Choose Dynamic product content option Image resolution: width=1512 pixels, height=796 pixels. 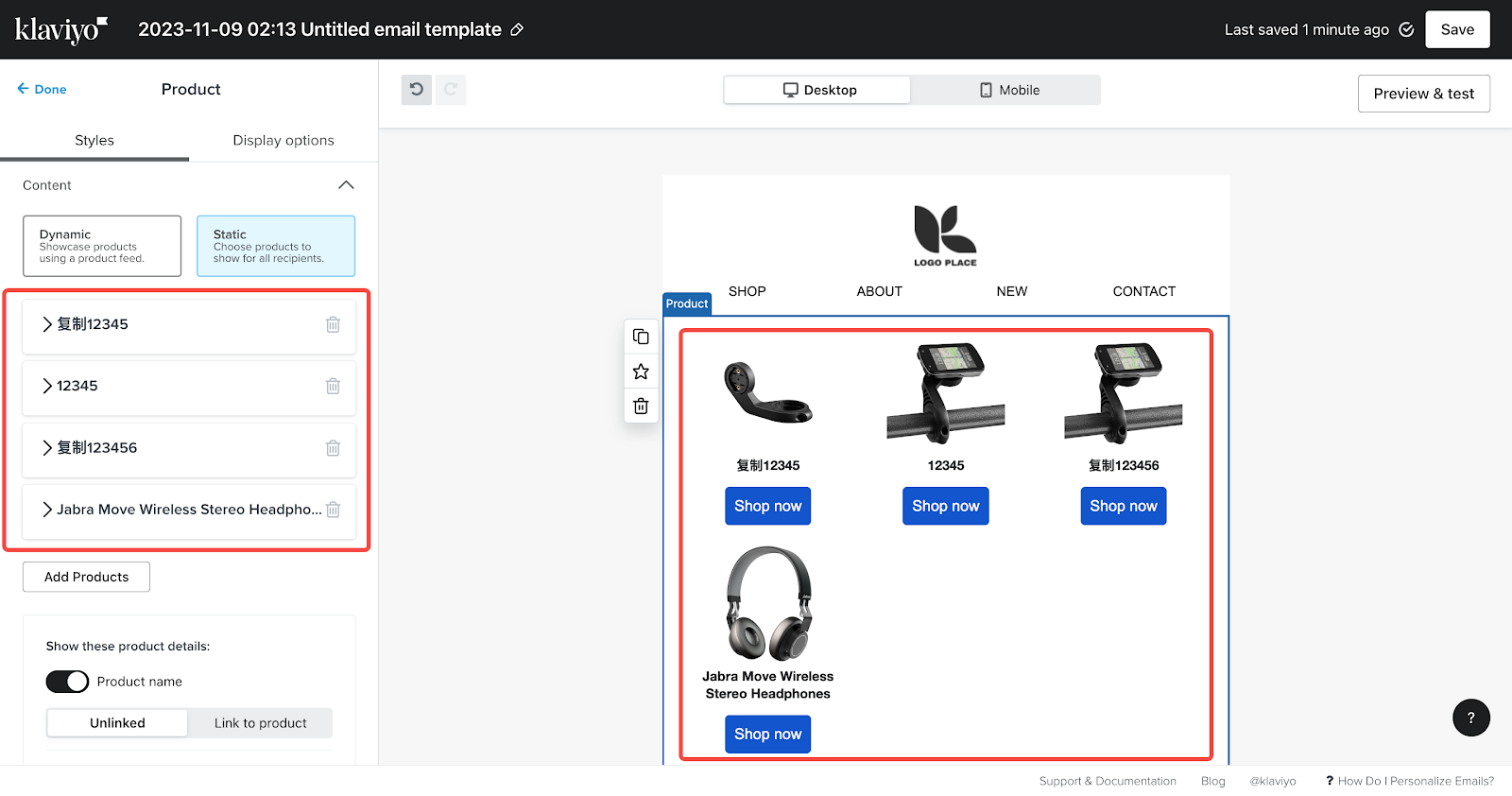tap(102, 246)
